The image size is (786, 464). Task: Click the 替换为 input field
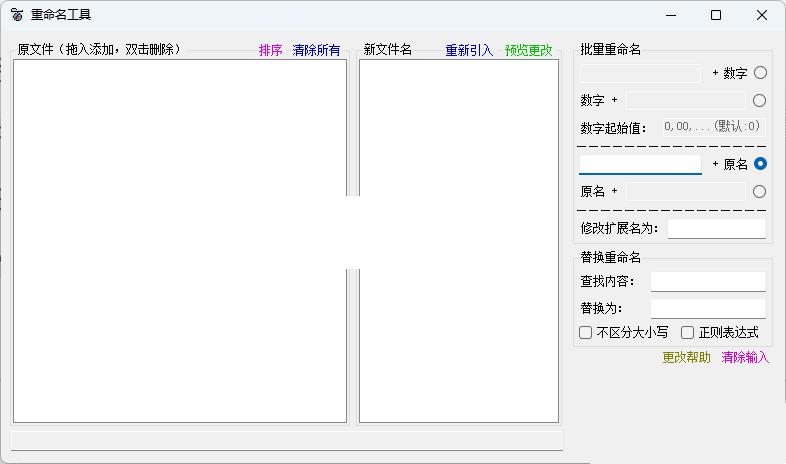[x=708, y=308]
